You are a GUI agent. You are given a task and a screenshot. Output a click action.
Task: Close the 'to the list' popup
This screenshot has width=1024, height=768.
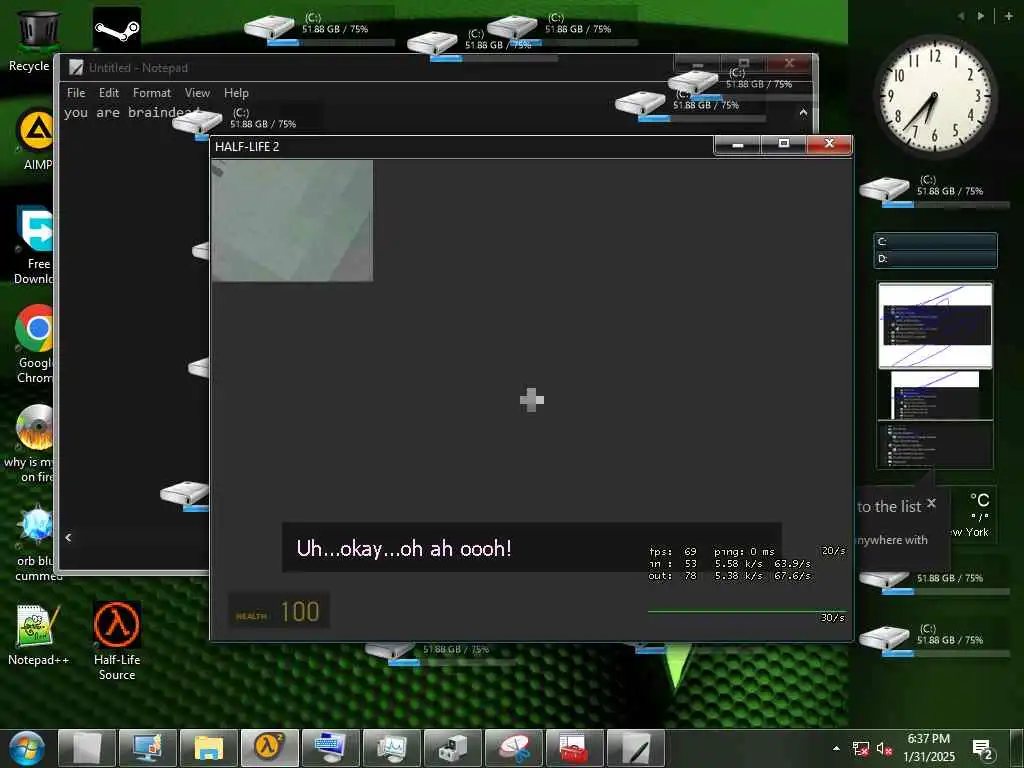click(x=931, y=503)
